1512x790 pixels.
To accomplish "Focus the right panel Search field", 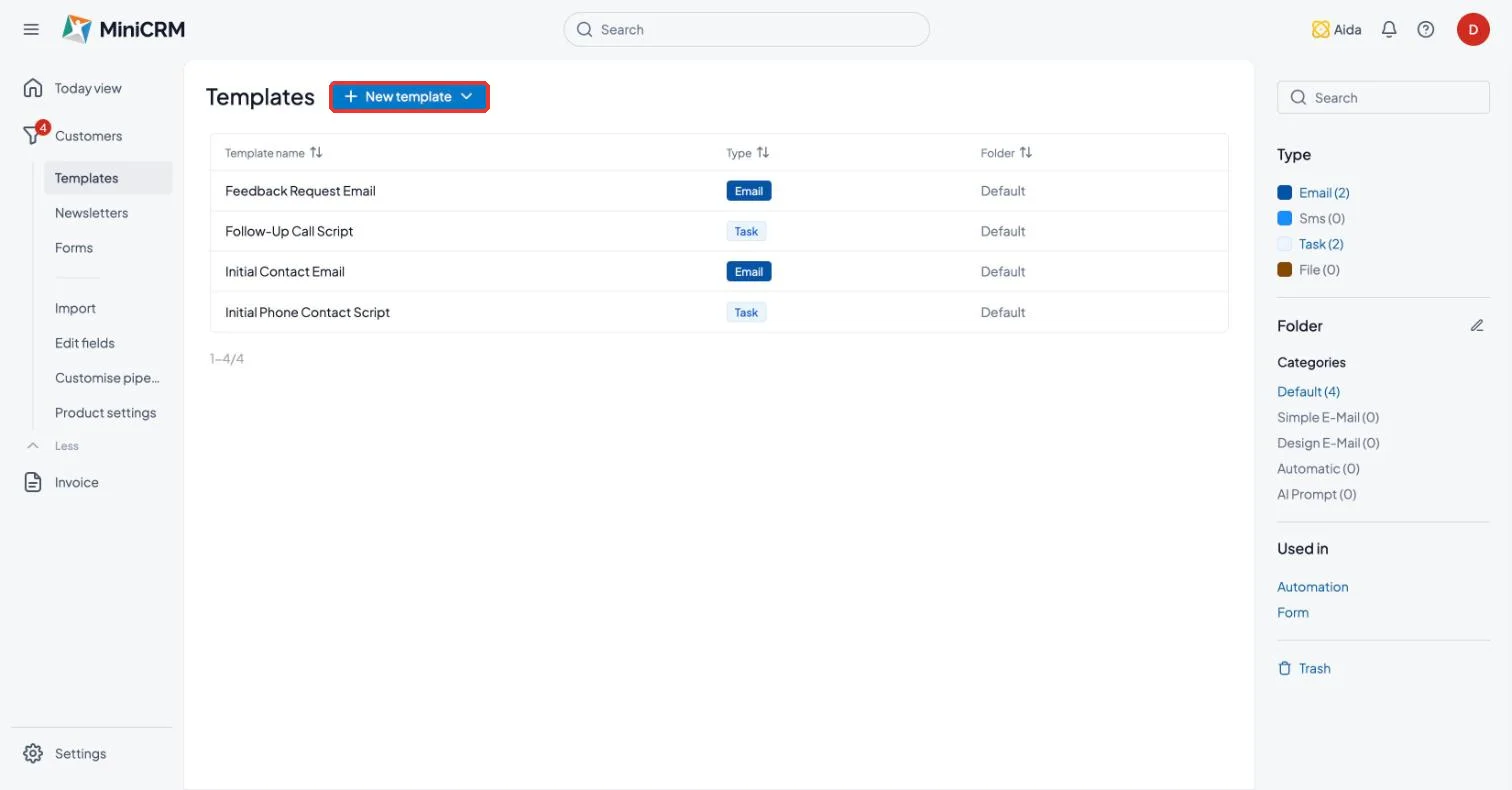I will (x=1383, y=97).
